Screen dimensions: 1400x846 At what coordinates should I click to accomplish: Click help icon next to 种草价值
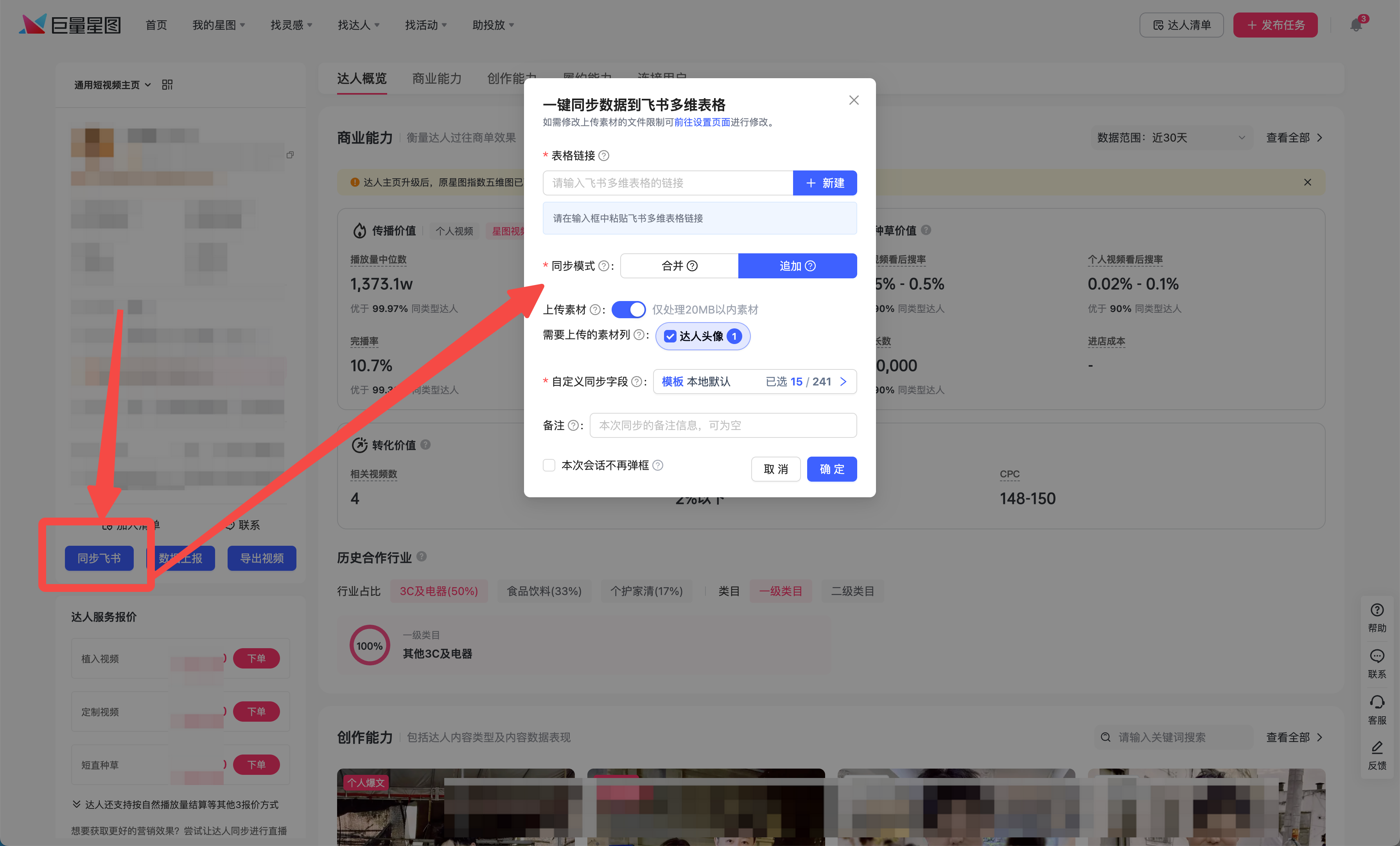pos(926,230)
